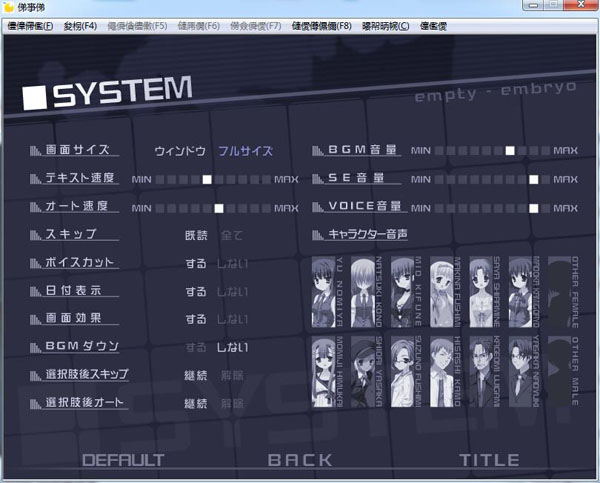Toggle Mio Kifune character voice portrait
Screen dimensions: 600x483
(x=402, y=292)
